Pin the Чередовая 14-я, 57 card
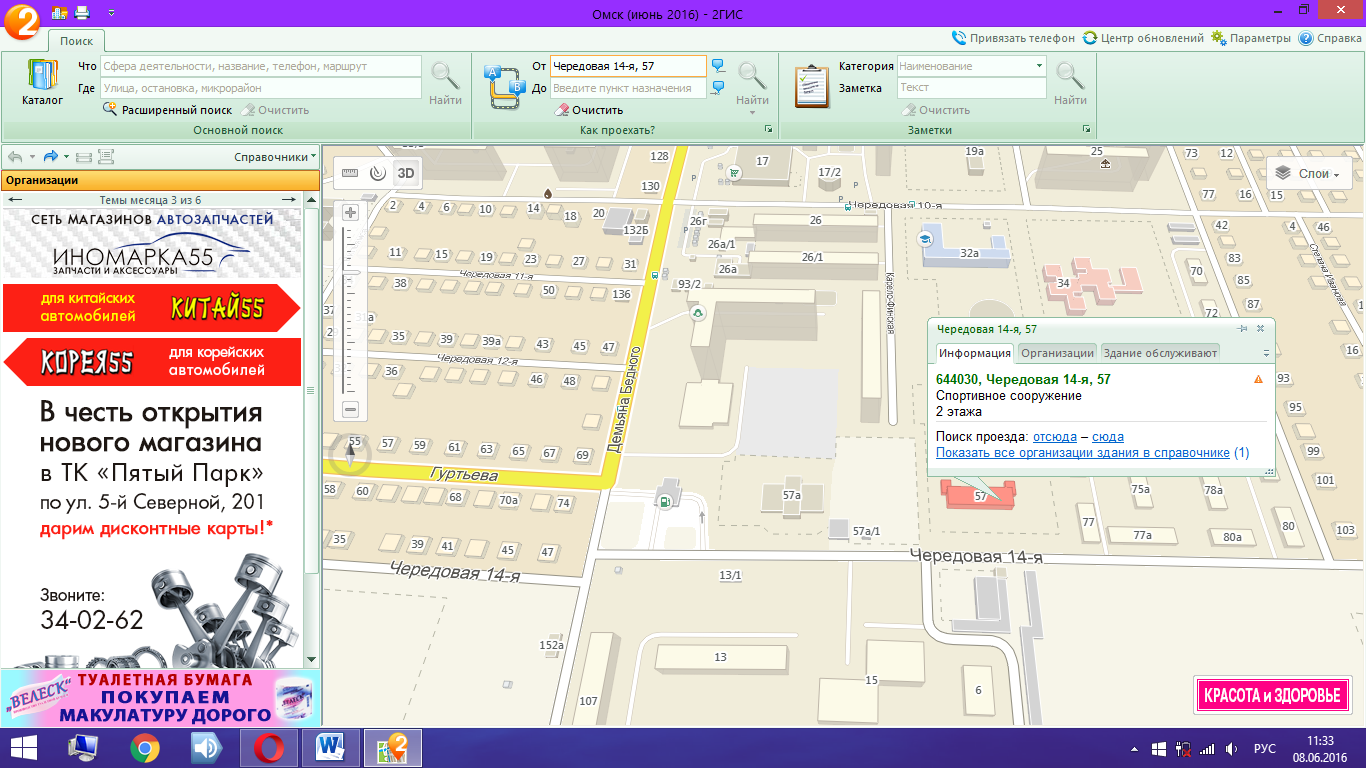Screen dimensions: 1366x768 [x=1243, y=328]
